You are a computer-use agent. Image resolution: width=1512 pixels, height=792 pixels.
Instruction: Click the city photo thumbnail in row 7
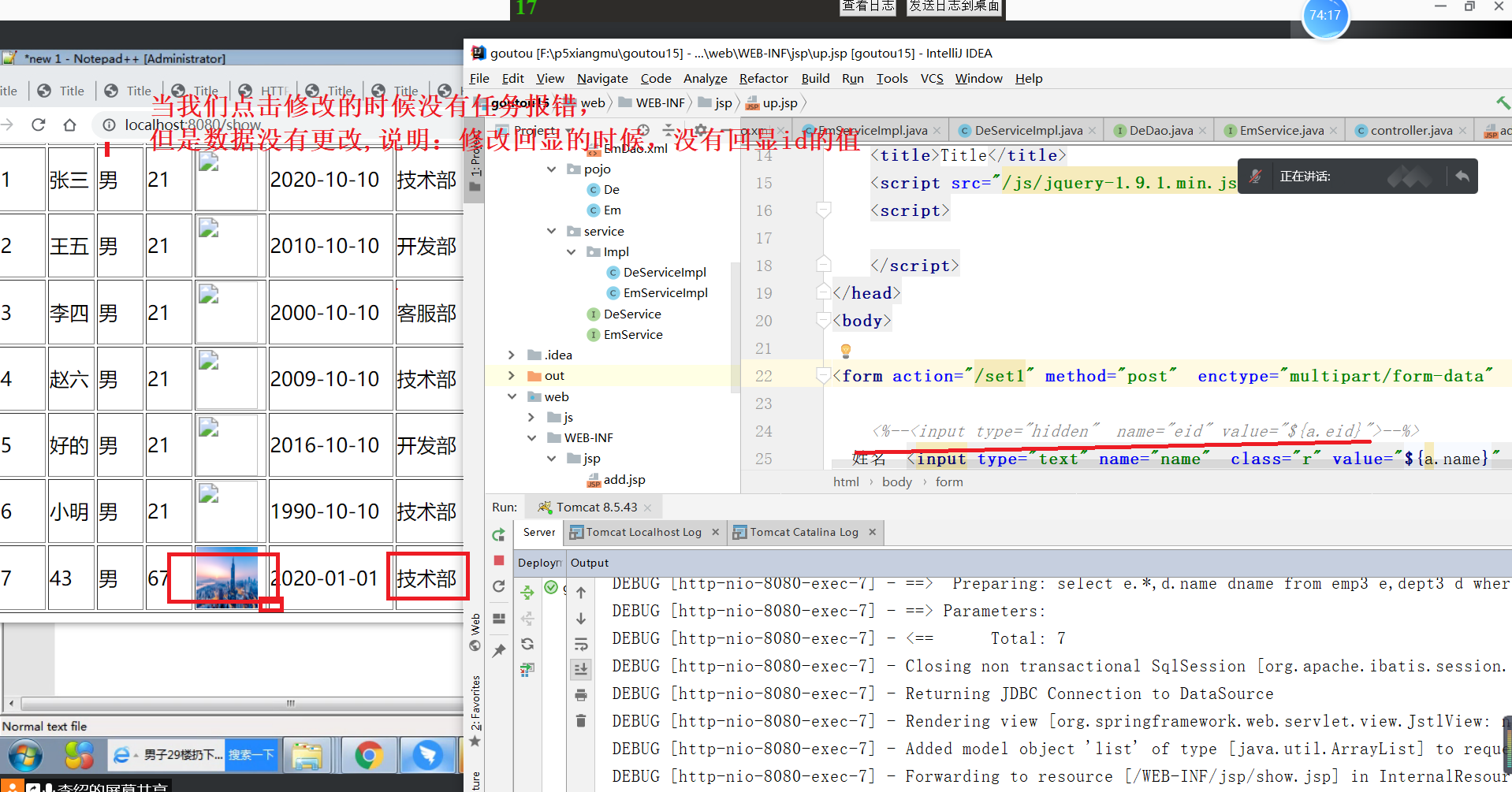click(x=227, y=578)
